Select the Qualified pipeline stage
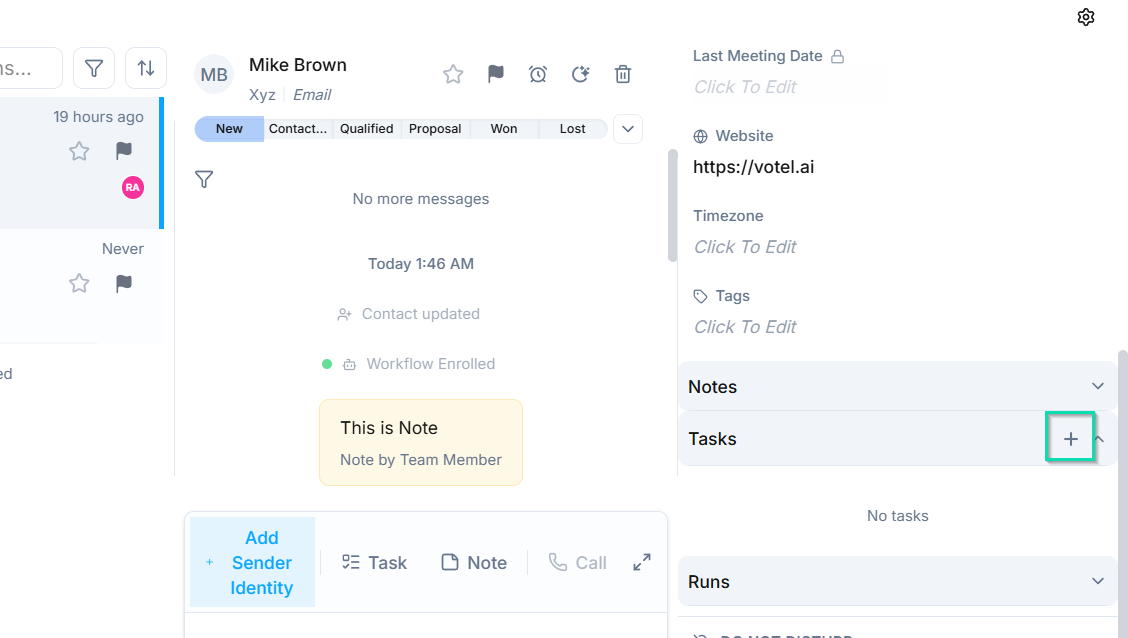The image size is (1128, 638). click(366, 128)
